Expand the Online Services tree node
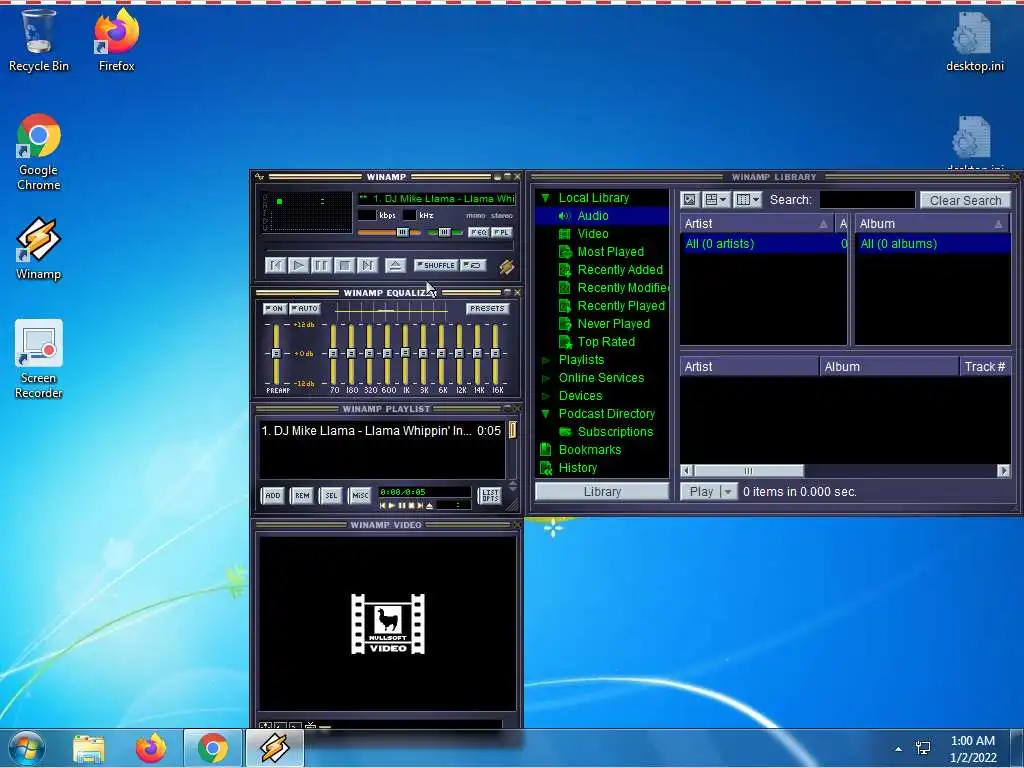Image resolution: width=1024 pixels, height=768 pixels. [x=546, y=378]
